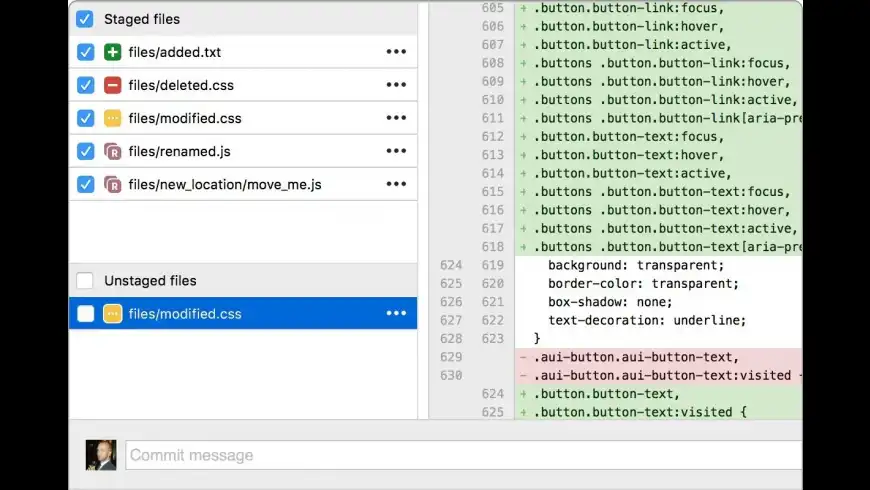This screenshot has height=490, width=870.
Task: Select staged files/modified.css file name
Action: tap(185, 118)
